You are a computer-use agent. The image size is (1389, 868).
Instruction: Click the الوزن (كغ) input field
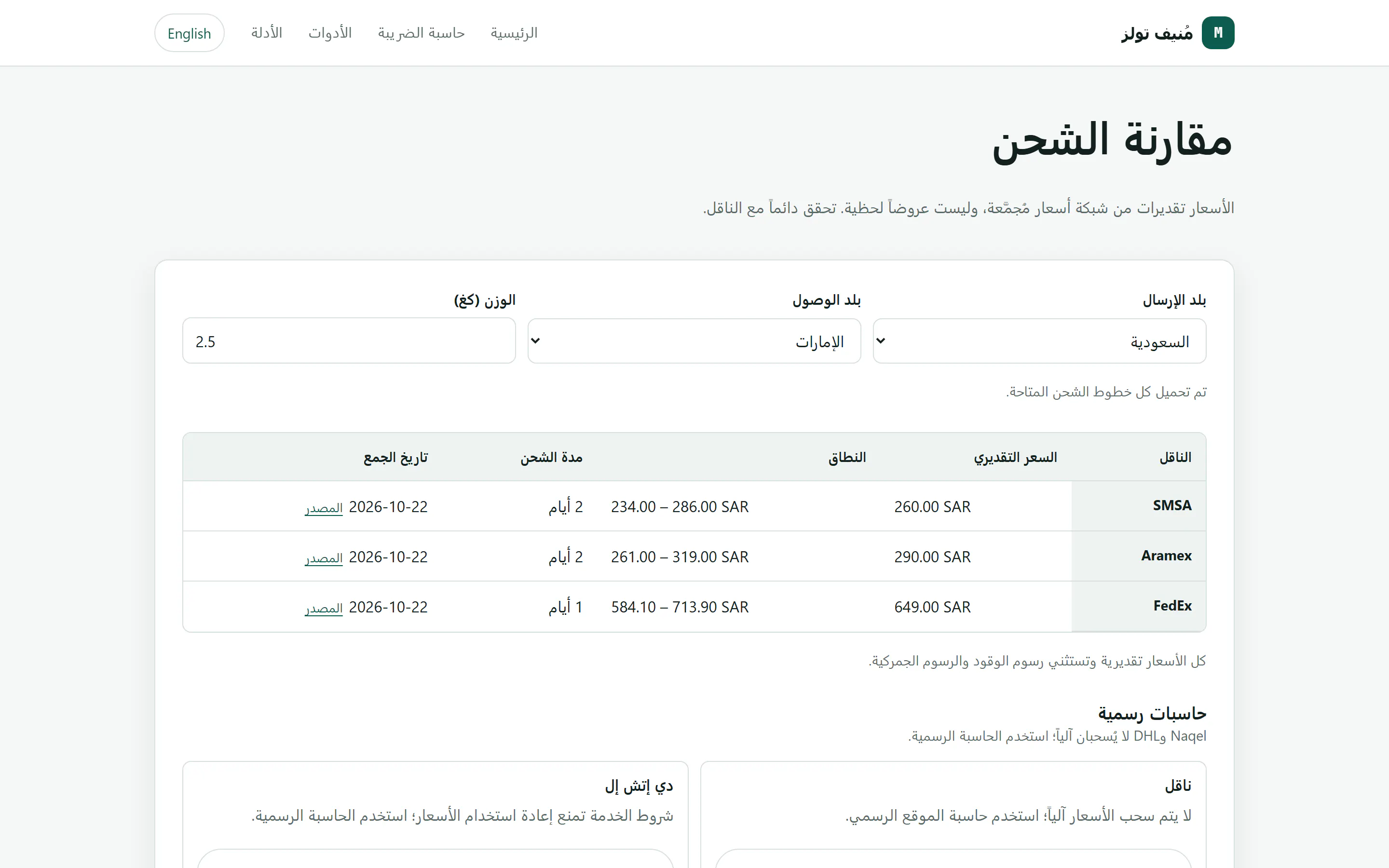pos(349,341)
